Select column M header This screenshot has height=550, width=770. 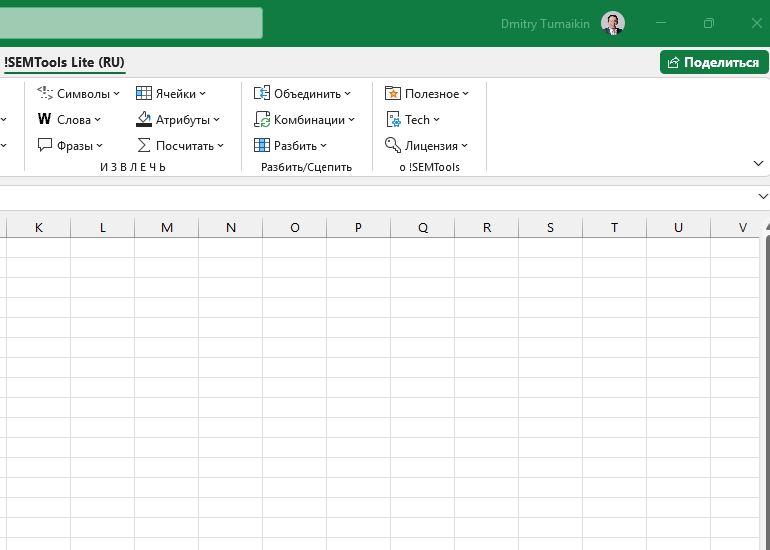click(x=166, y=227)
